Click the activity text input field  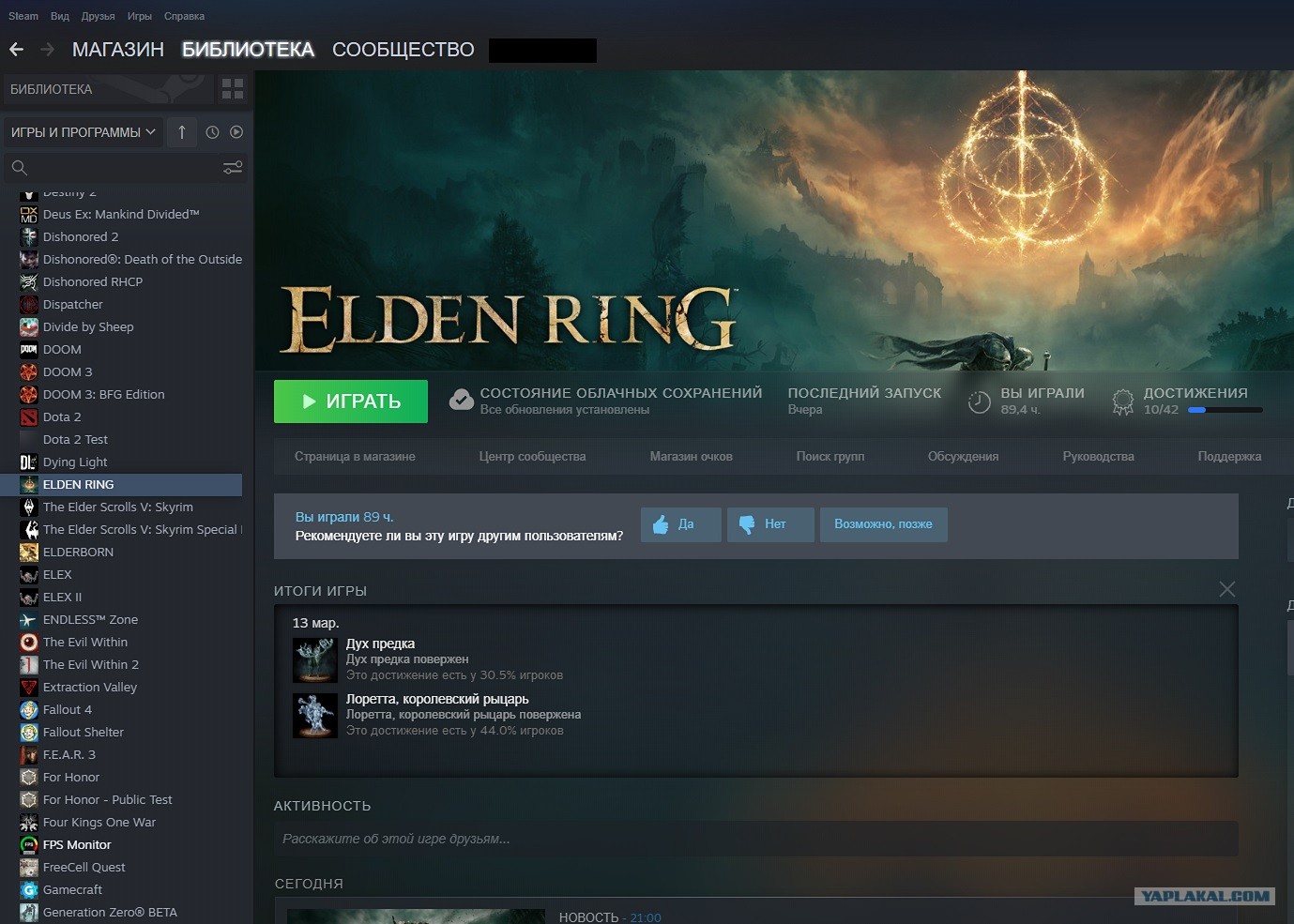(x=756, y=840)
